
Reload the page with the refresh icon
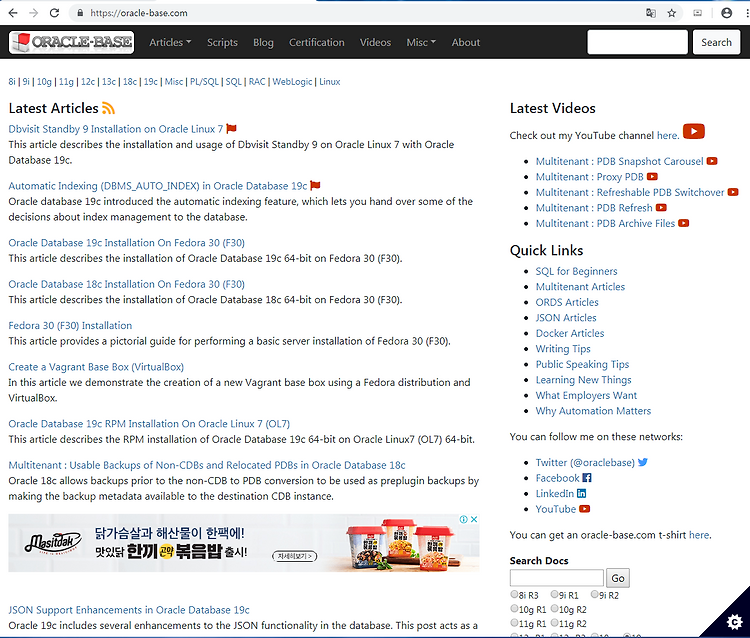[55, 13]
